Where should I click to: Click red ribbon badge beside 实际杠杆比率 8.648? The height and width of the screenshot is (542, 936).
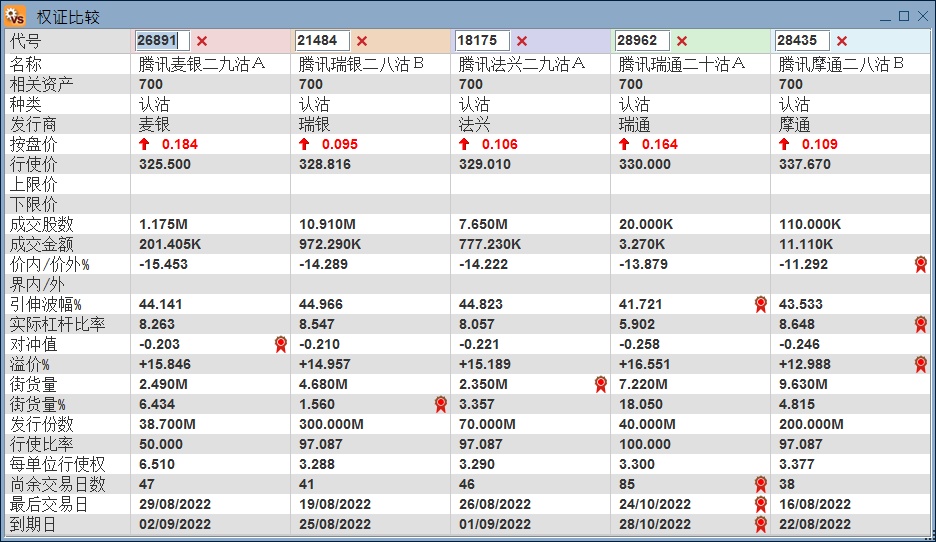click(920, 325)
